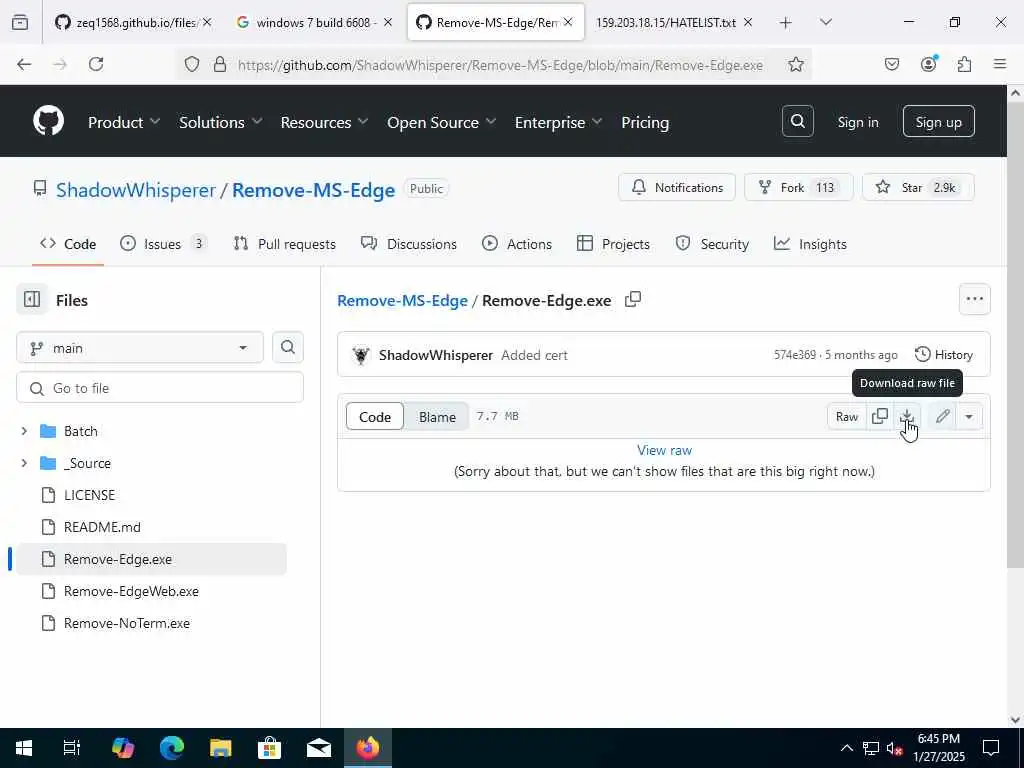Switch to Projects tab
The height and width of the screenshot is (768, 1024).
pyautogui.click(x=613, y=244)
